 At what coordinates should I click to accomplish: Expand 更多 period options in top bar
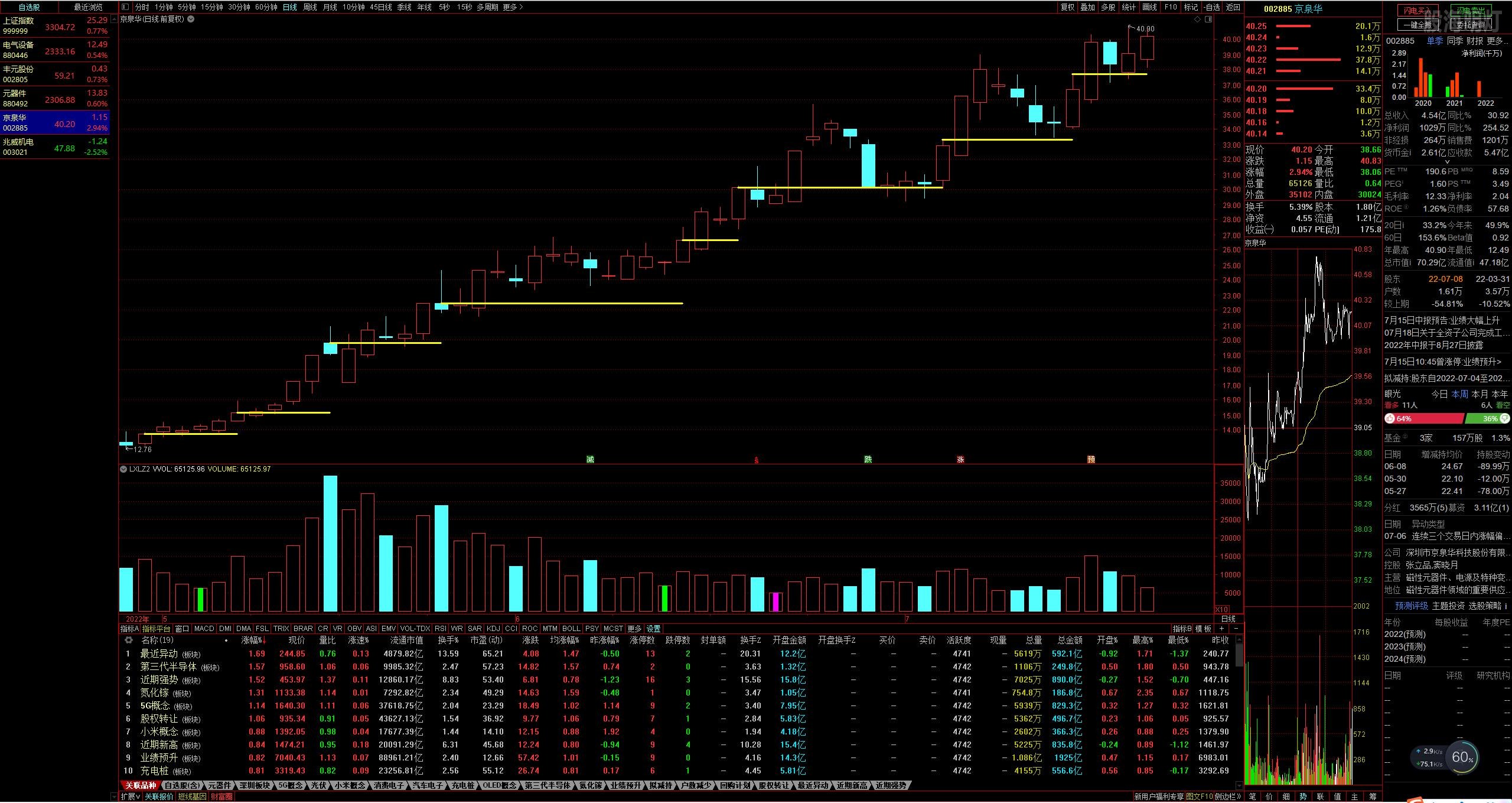click(513, 7)
